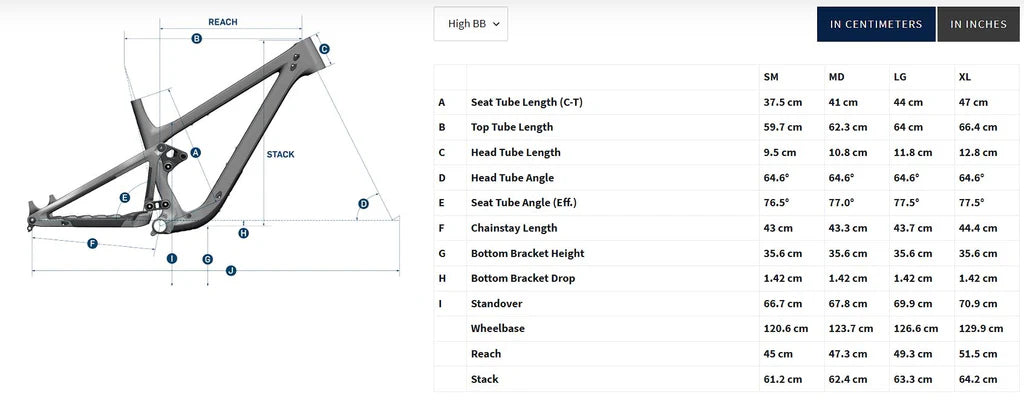Screen dimensions: 1024x401
Task: Switch units to In Inches
Action: point(979,25)
